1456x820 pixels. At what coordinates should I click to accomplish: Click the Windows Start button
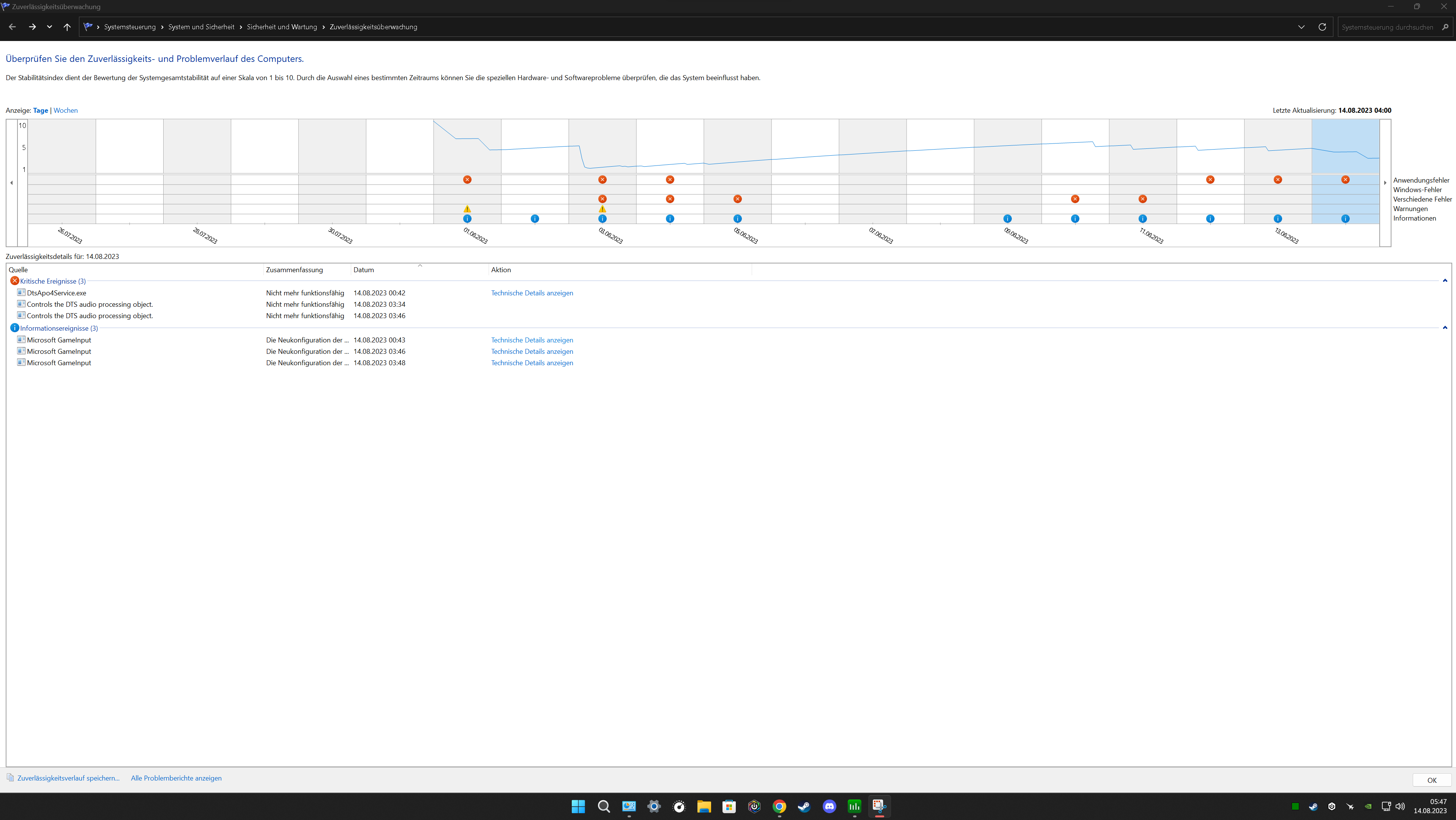tap(577, 806)
